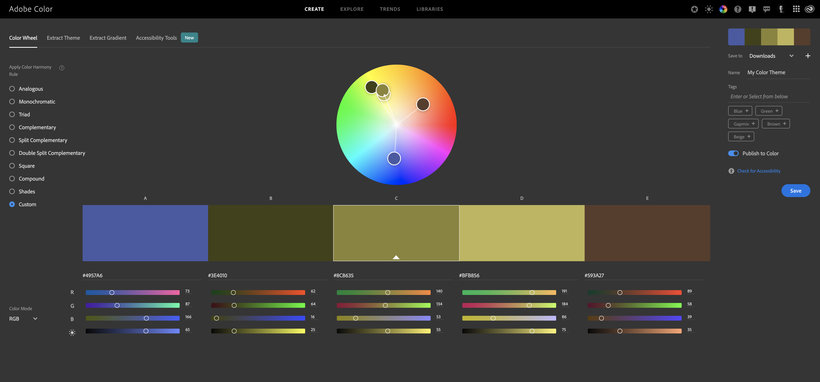
Task: Click the Save button
Action: coord(795,190)
